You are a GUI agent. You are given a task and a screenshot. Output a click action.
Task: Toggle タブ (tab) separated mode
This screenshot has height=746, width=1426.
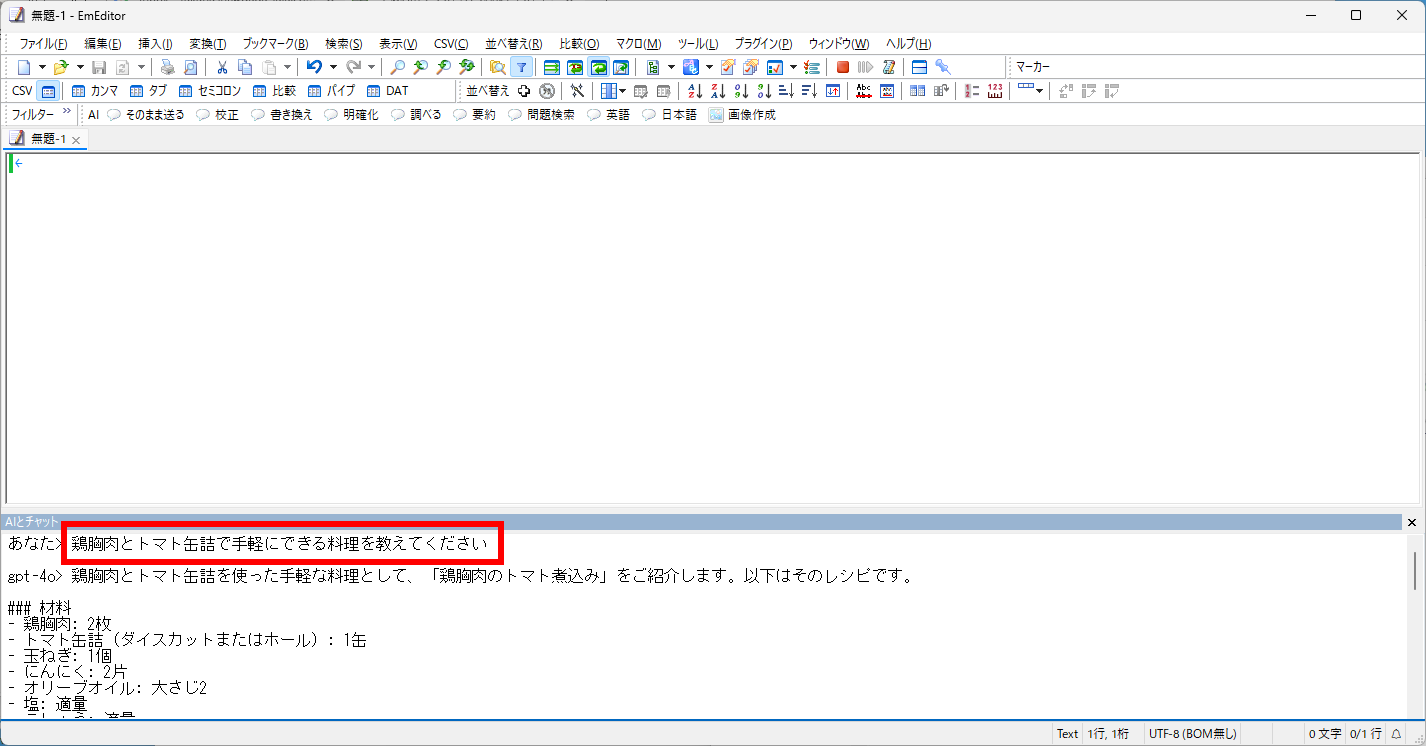point(149,91)
